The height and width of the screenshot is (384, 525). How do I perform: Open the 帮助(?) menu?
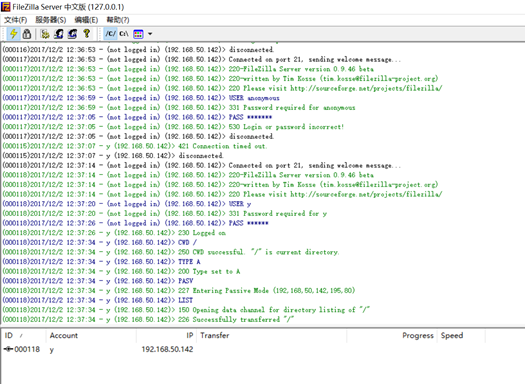click(x=118, y=20)
